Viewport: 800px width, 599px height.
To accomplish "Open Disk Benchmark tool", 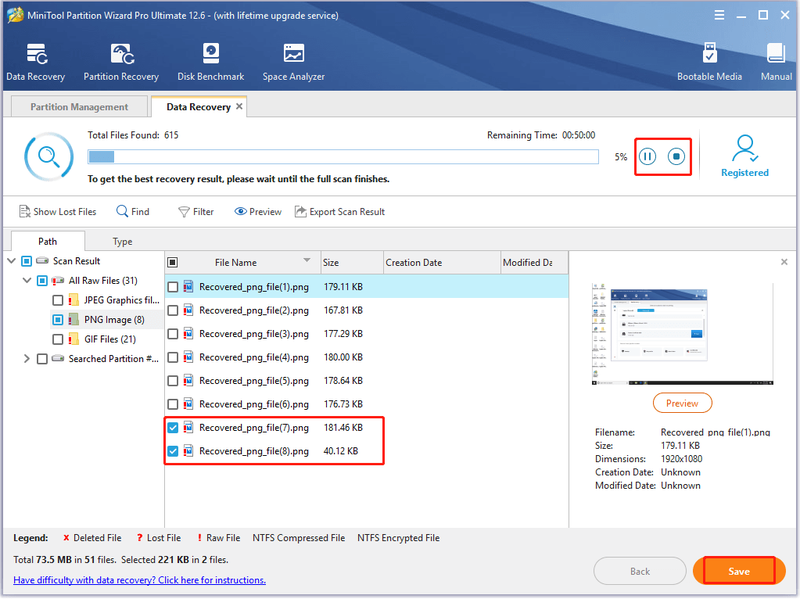I will pyautogui.click(x=211, y=62).
